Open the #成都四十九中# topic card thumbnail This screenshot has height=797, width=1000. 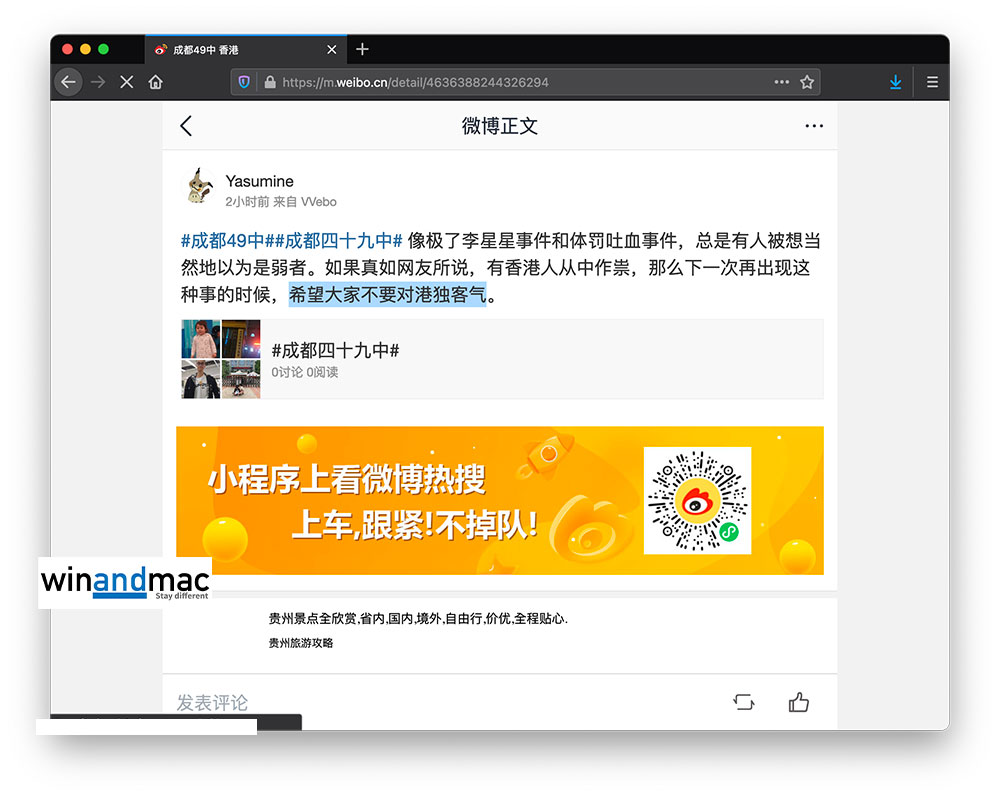pyautogui.click(x=221, y=359)
